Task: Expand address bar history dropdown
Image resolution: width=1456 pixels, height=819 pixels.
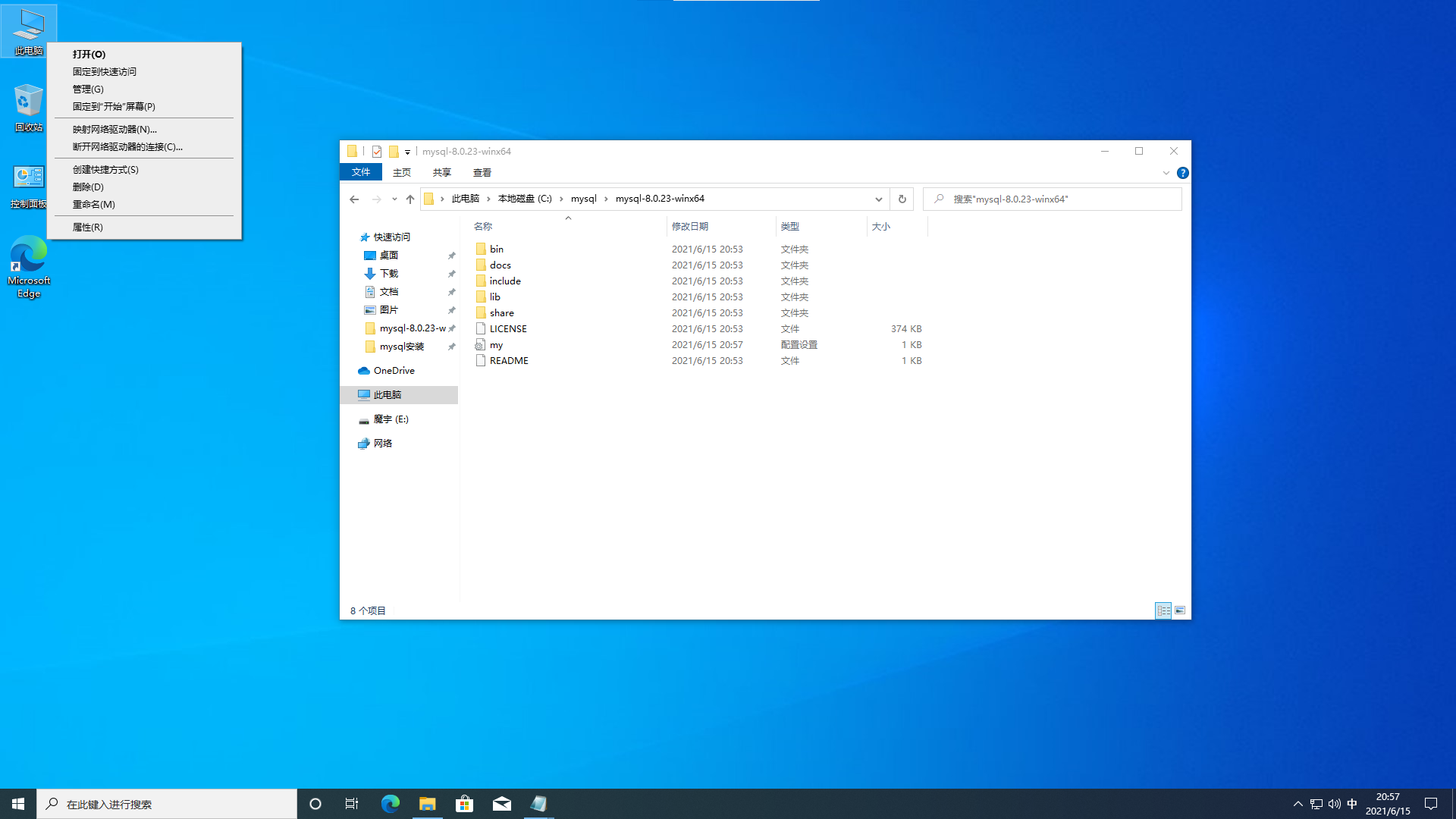Action: (x=878, y=199)
